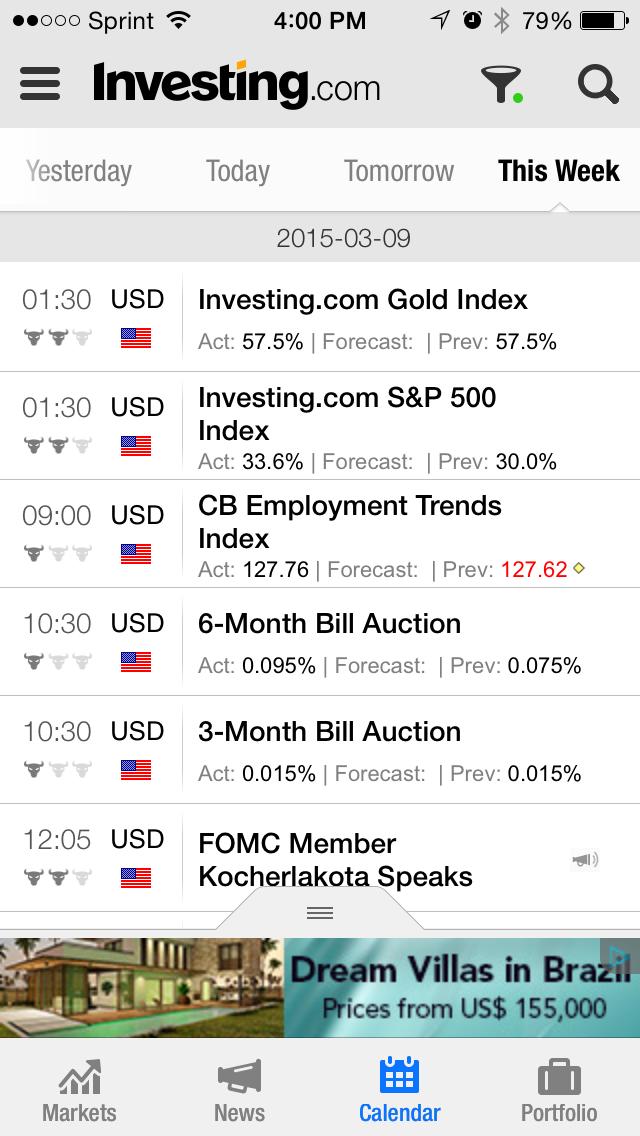Screen dimensions: 640x1136
Task: Open the CB Employment Trends Index event
Action: [320, 533]
